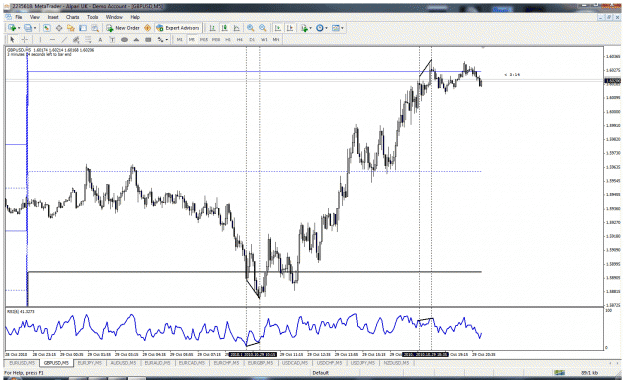Switch chart to H1 timeframe
Screen dimensions: 625x380
(x=228, y=39)
